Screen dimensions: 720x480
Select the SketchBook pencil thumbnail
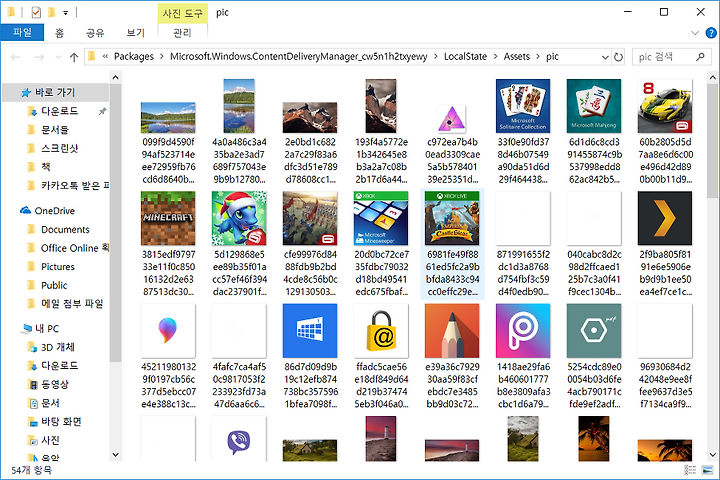coord(452,331)
